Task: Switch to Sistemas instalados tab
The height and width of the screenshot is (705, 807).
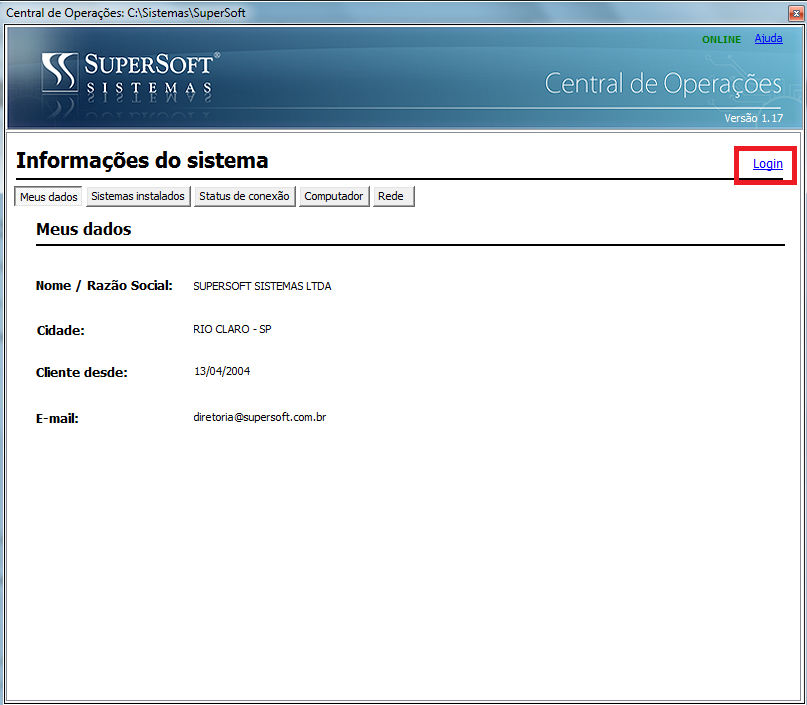Action: click(x=138, y=196)
